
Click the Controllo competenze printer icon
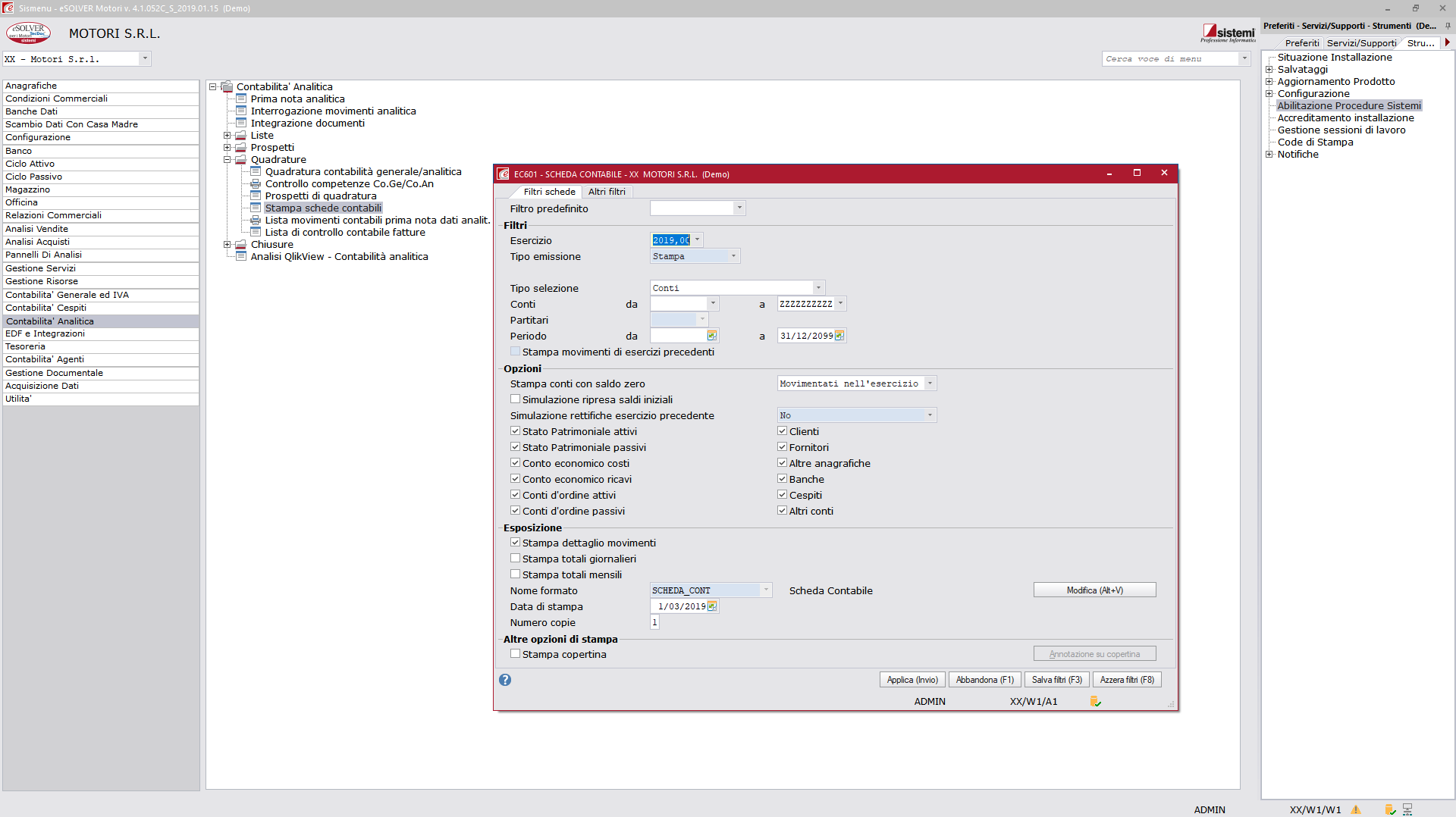click(256, 183)
